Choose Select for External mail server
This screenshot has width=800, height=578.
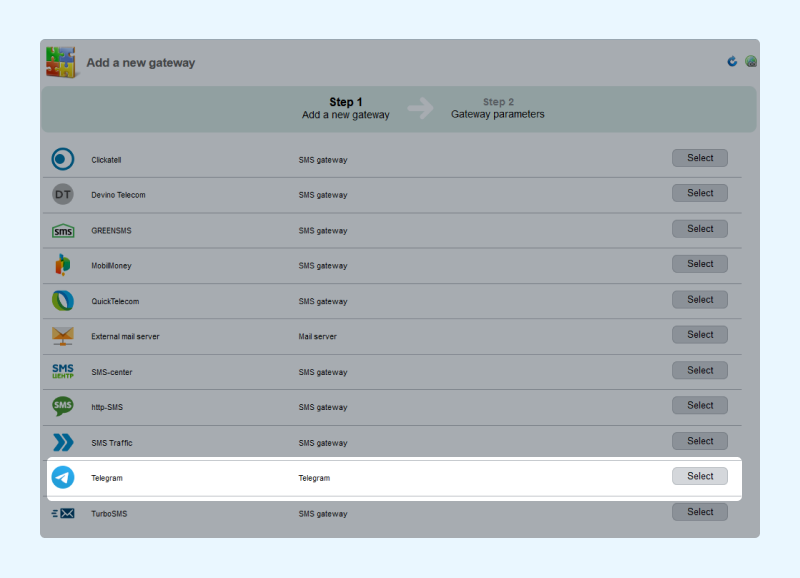point(699,335)
